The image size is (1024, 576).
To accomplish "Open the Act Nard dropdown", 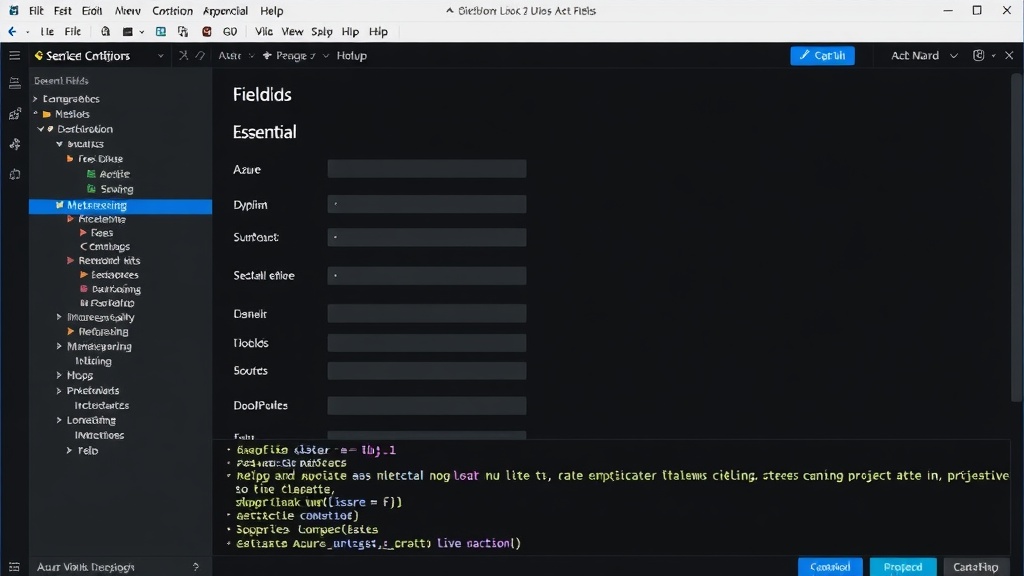I will click(x=953, y=56).
